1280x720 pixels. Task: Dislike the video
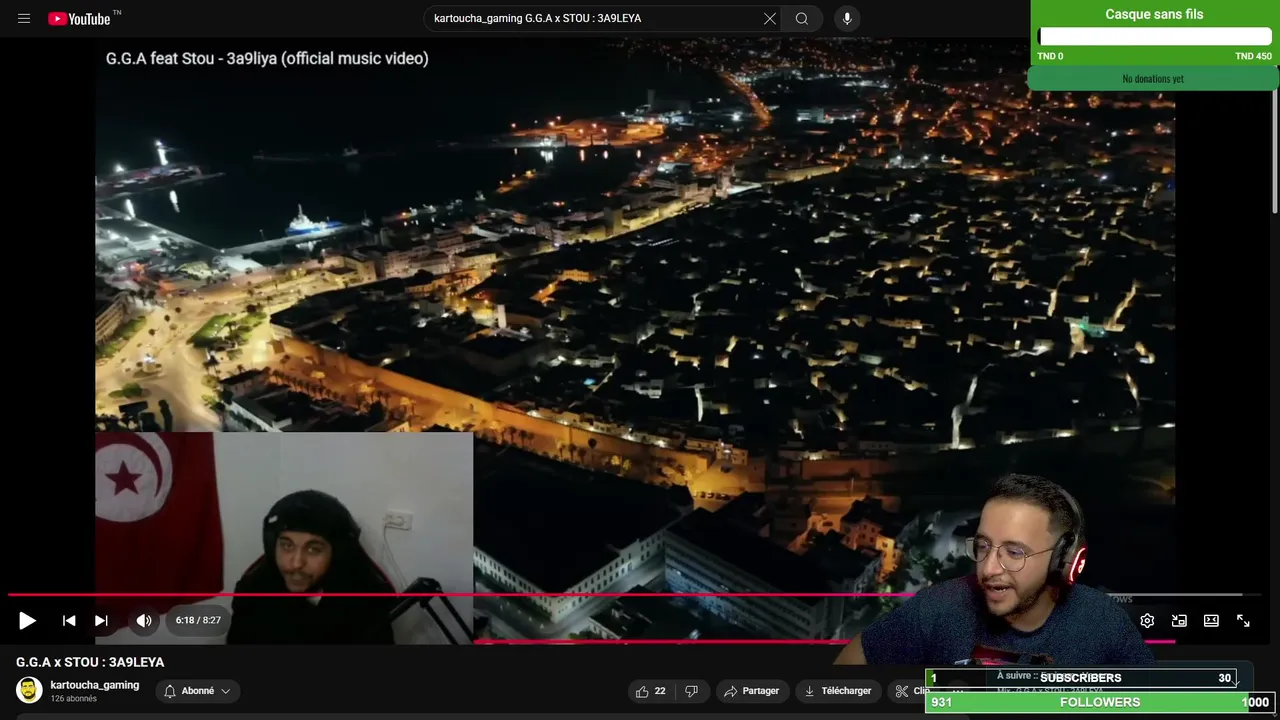(691, 691)
